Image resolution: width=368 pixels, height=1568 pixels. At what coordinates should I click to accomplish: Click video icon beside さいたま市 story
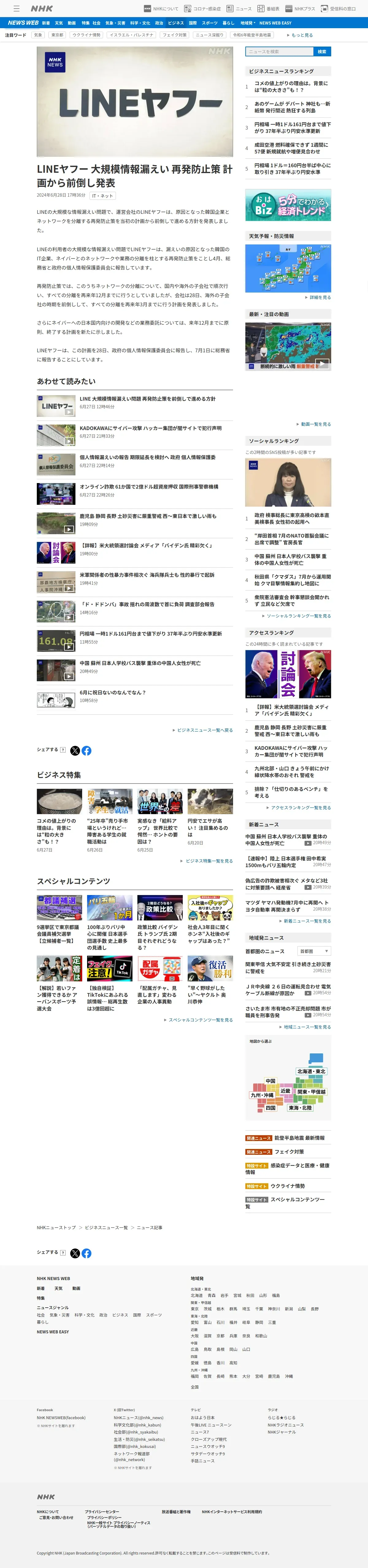point(308,1015)
